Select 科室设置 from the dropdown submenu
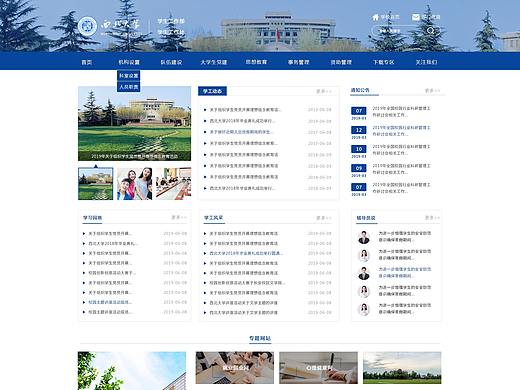The width and height of the screenshot is (520, 390). 129,76
